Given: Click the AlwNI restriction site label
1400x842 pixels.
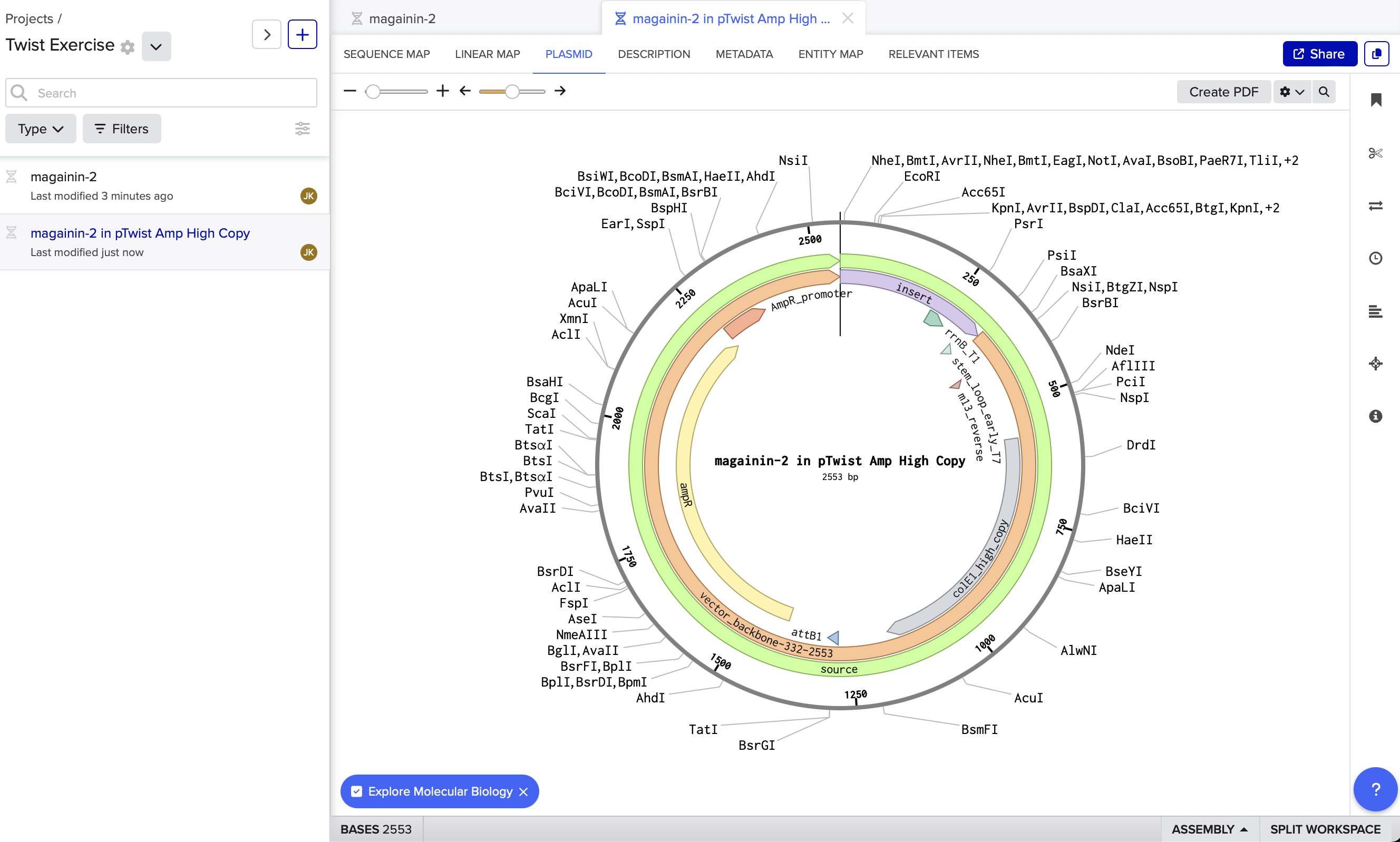Looking at the screenshot, I should 1079,650.
